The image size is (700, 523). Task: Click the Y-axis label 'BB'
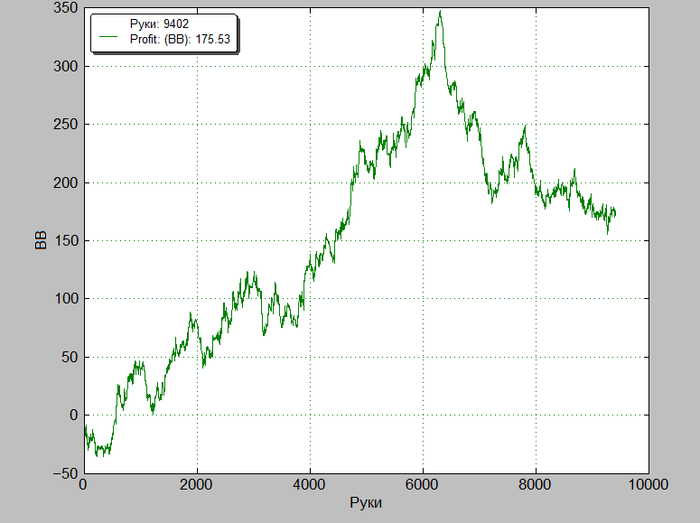[x=40, y=240]
